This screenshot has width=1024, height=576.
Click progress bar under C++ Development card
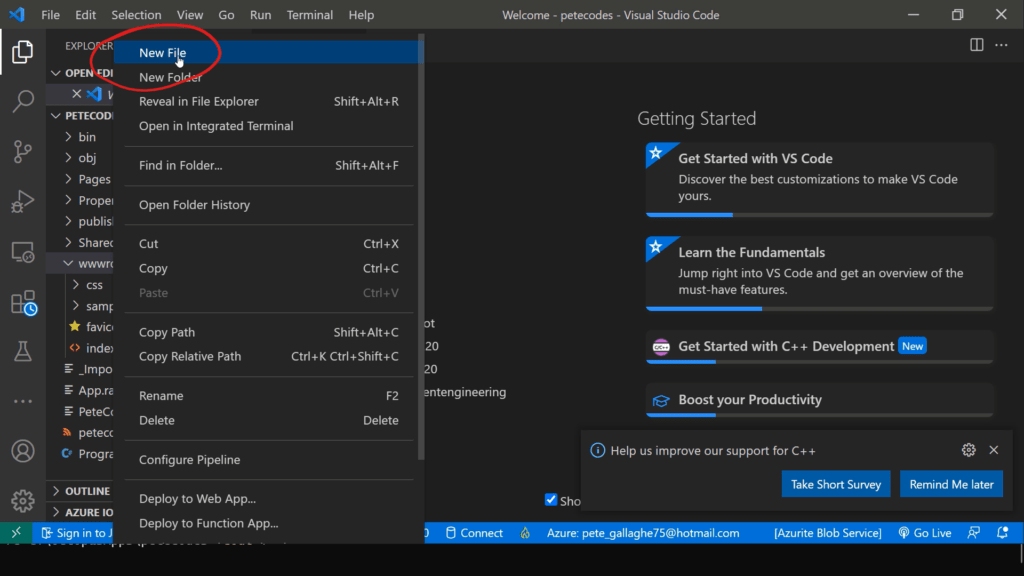click(820, 362)
